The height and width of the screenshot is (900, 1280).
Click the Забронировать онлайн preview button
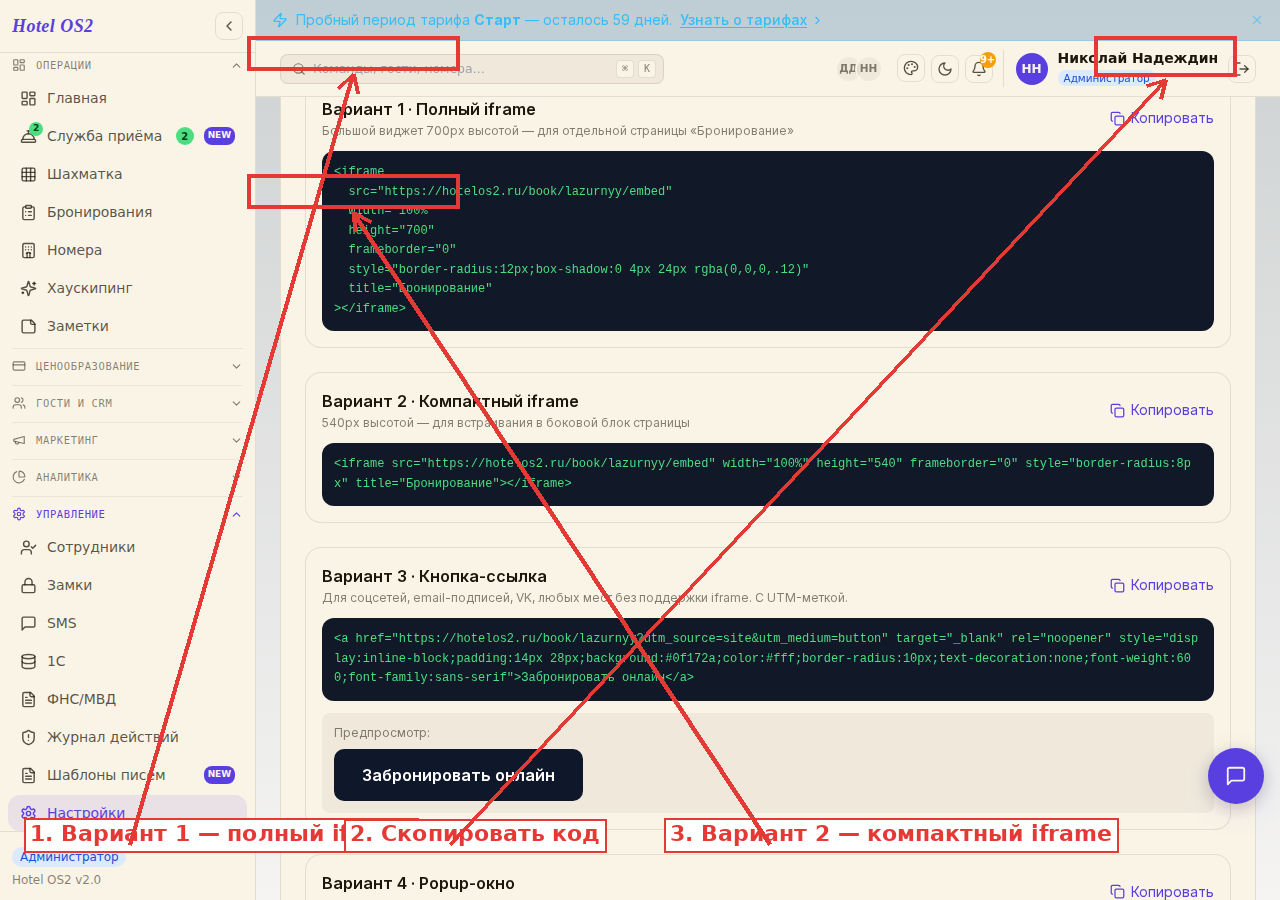pyautogui.click(x=458, y=775)
